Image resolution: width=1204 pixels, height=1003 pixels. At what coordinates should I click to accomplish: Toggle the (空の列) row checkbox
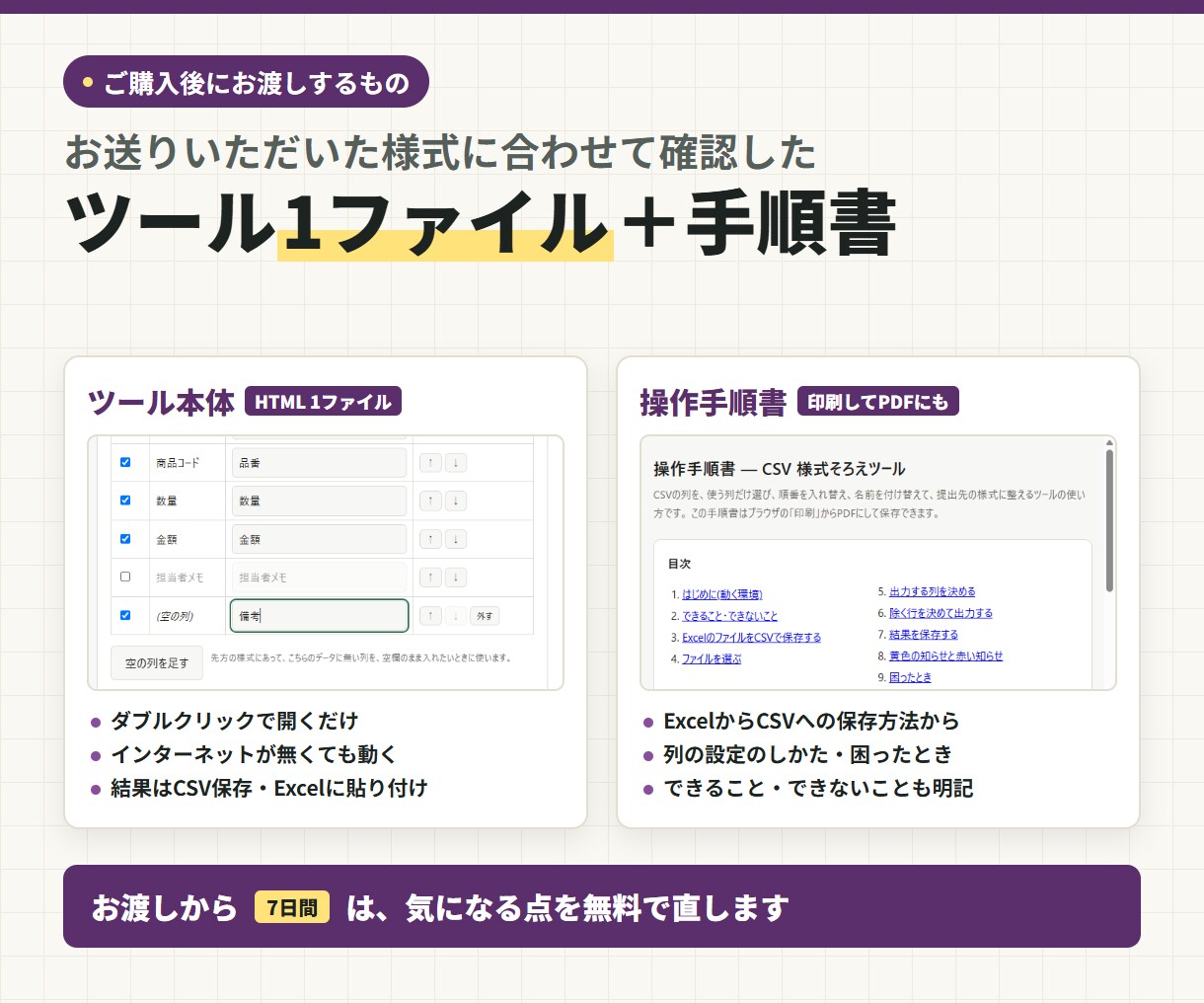click(x=125, y=615)
